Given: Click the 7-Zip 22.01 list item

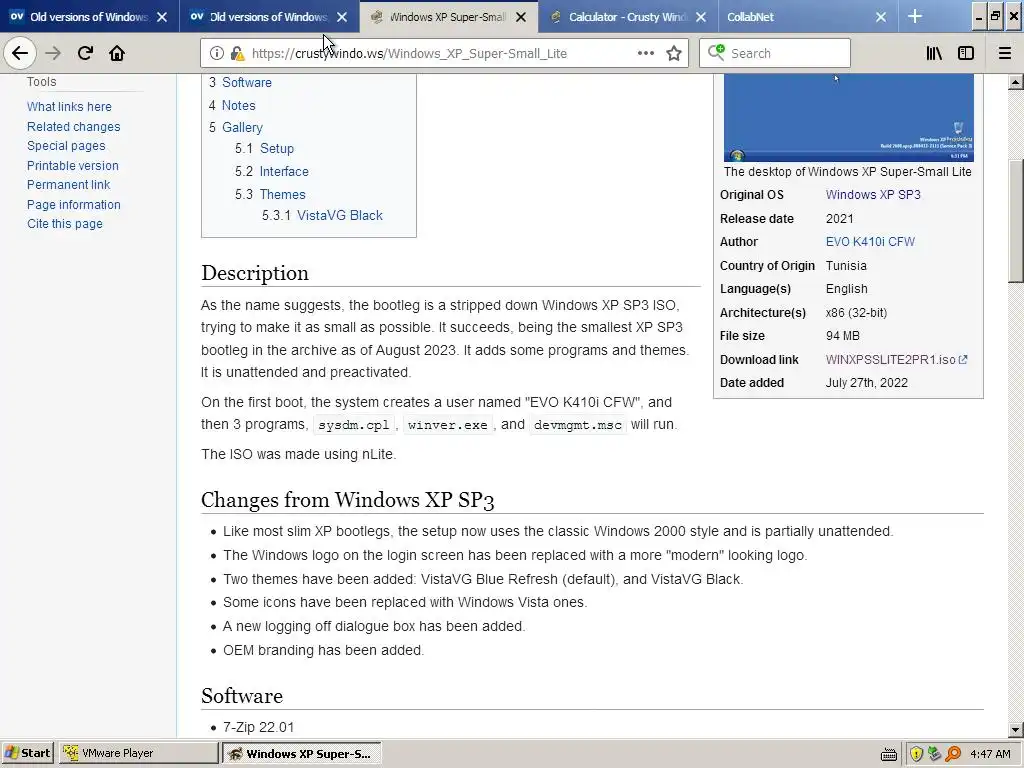Looking at the screenshot, I should (x=259, y=727).
